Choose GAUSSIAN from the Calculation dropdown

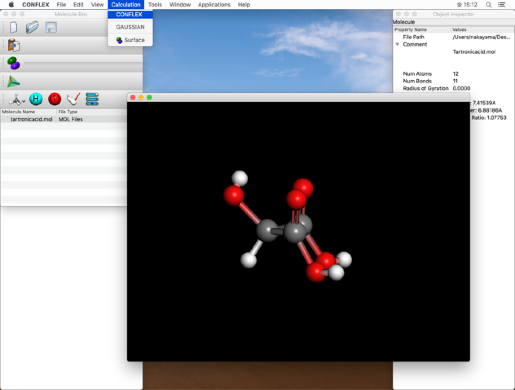[130, 27]
